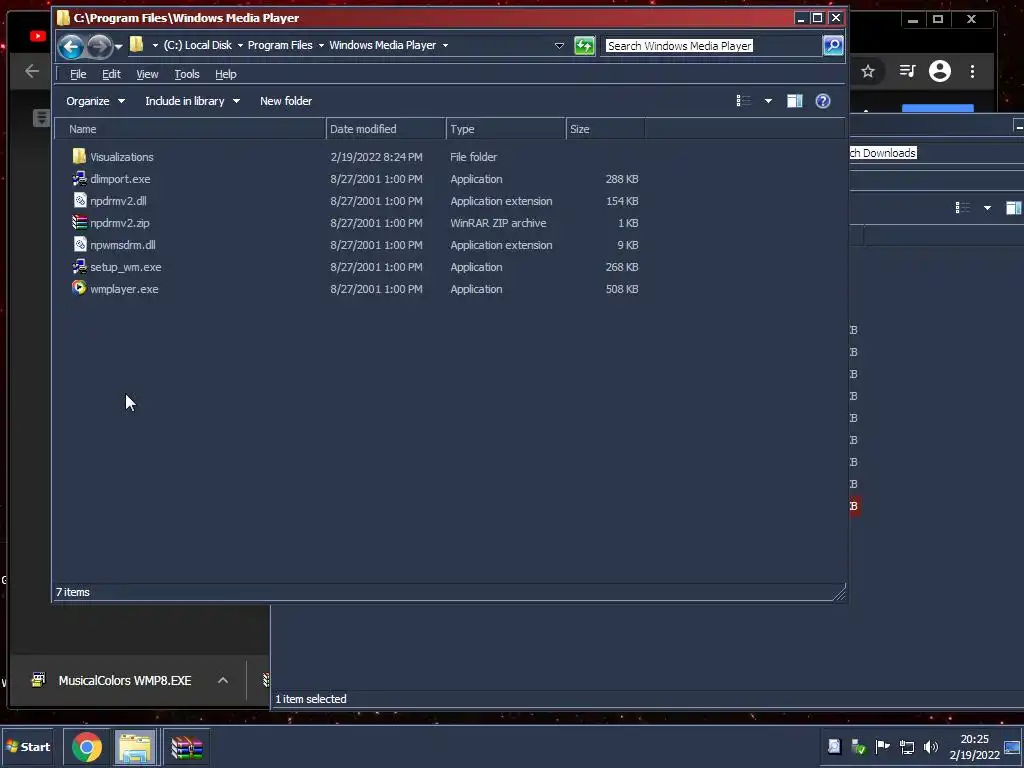Click (C:) Local Disk in the address bar
Viewport: 1024px width, 768px height.
coord(198,45)
